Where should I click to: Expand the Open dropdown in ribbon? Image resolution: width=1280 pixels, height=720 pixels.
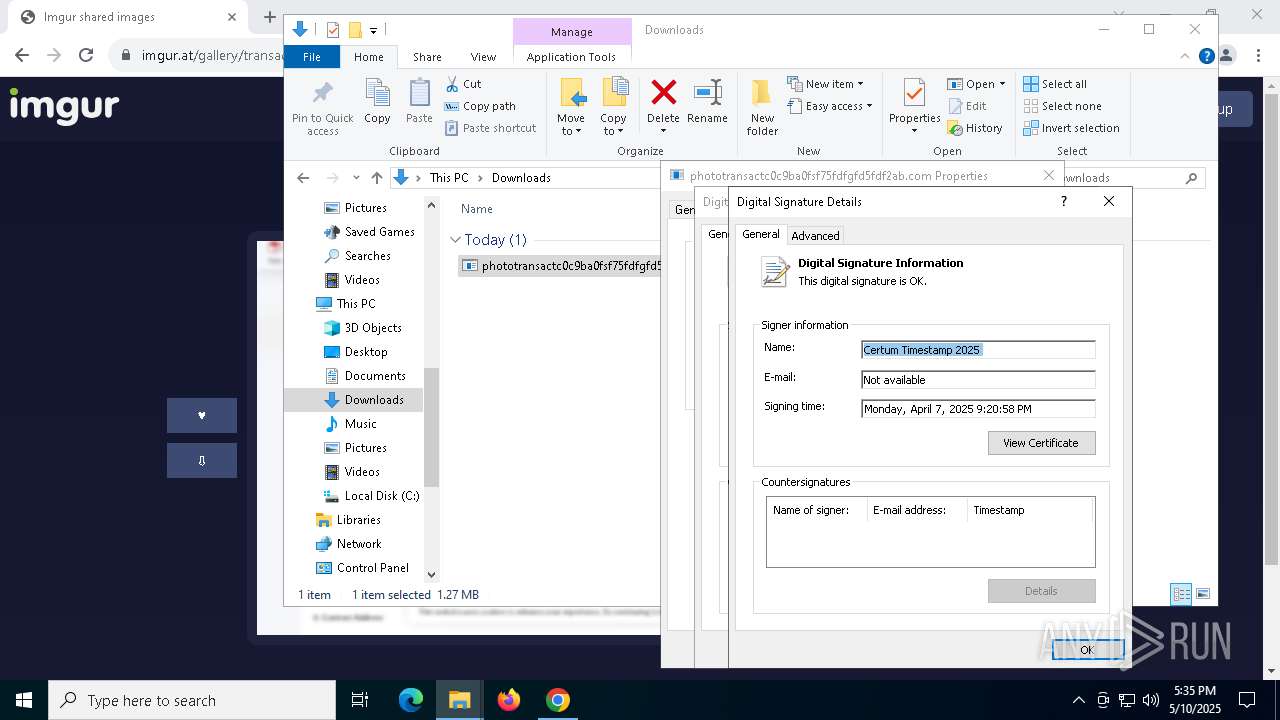[976, 84]
